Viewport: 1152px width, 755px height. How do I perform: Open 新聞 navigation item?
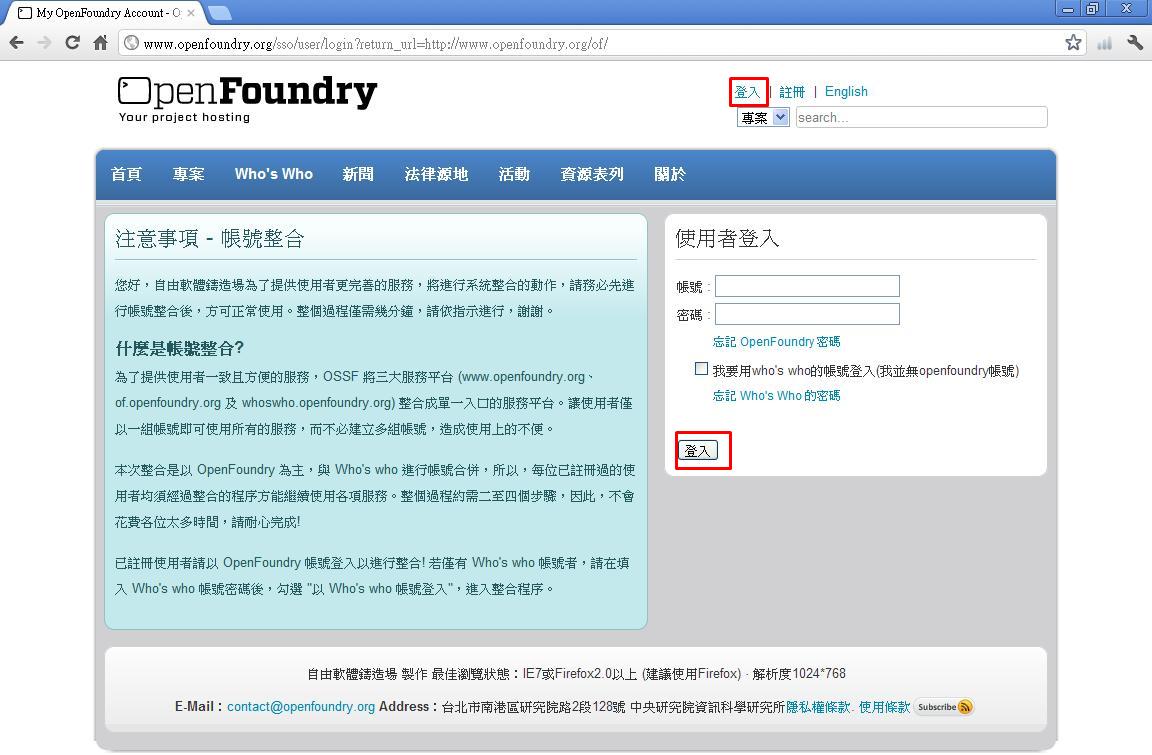point(358,174)
